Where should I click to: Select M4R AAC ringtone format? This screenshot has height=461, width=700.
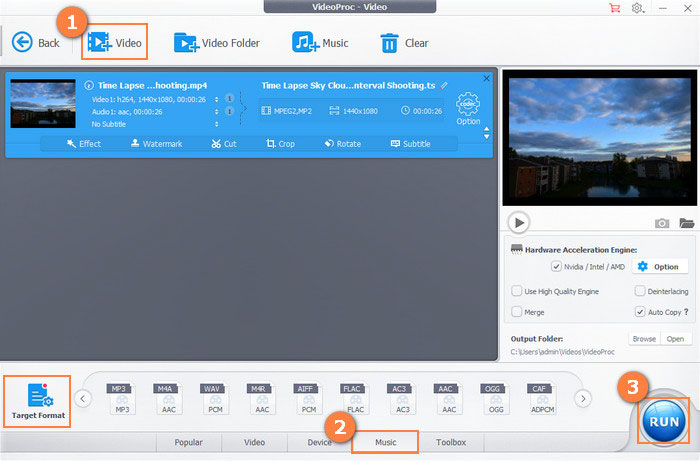click(261, 398)
